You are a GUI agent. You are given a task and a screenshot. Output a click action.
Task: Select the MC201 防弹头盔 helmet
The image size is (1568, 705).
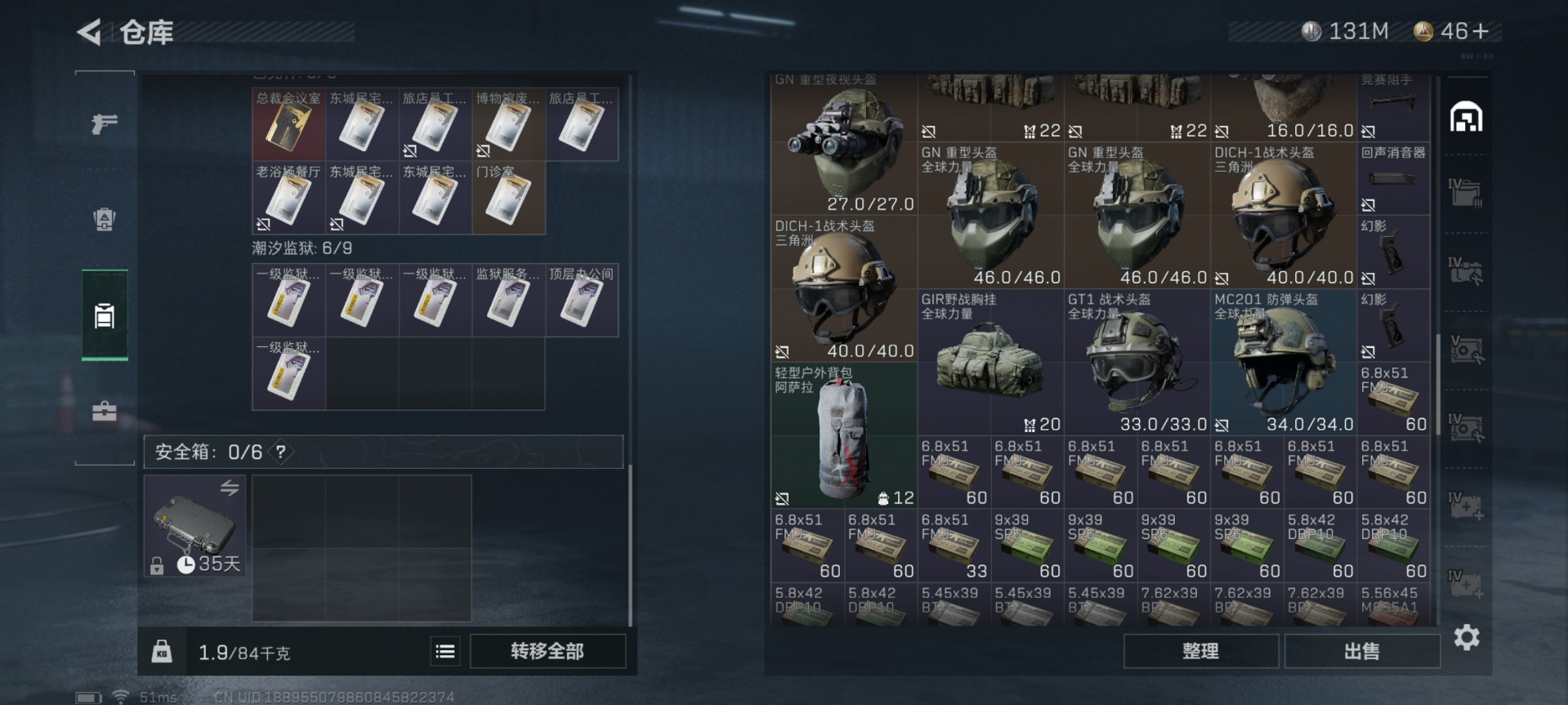(1284, 362)
